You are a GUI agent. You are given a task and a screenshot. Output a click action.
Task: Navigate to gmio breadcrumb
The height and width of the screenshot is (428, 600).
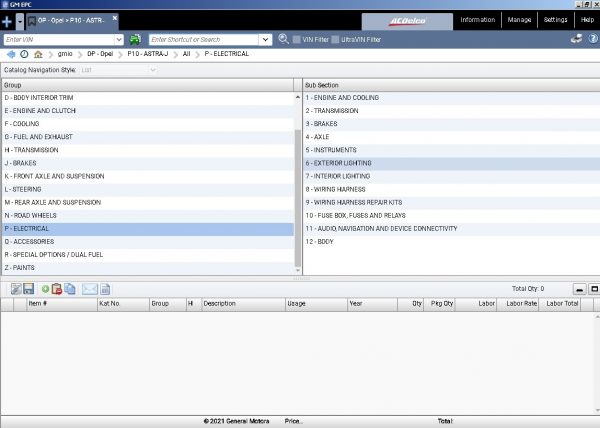tap(65, 54)
